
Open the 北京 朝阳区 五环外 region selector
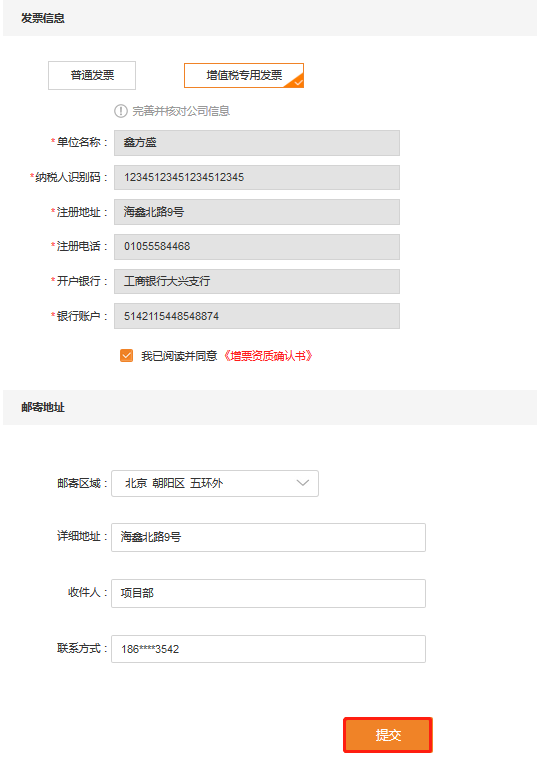pos(215,483)
